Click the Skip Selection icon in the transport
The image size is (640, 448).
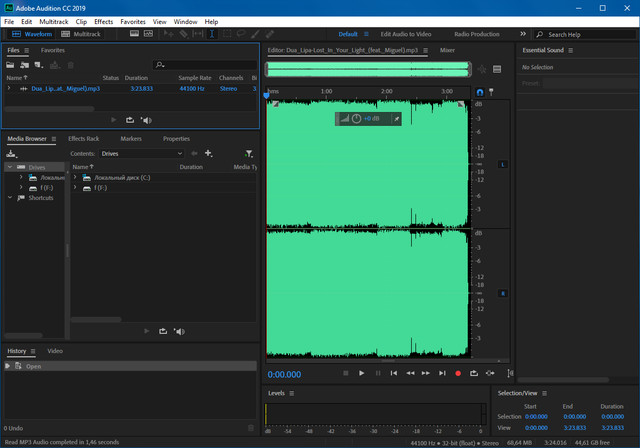pyautogui.click(x=490, y=373)
